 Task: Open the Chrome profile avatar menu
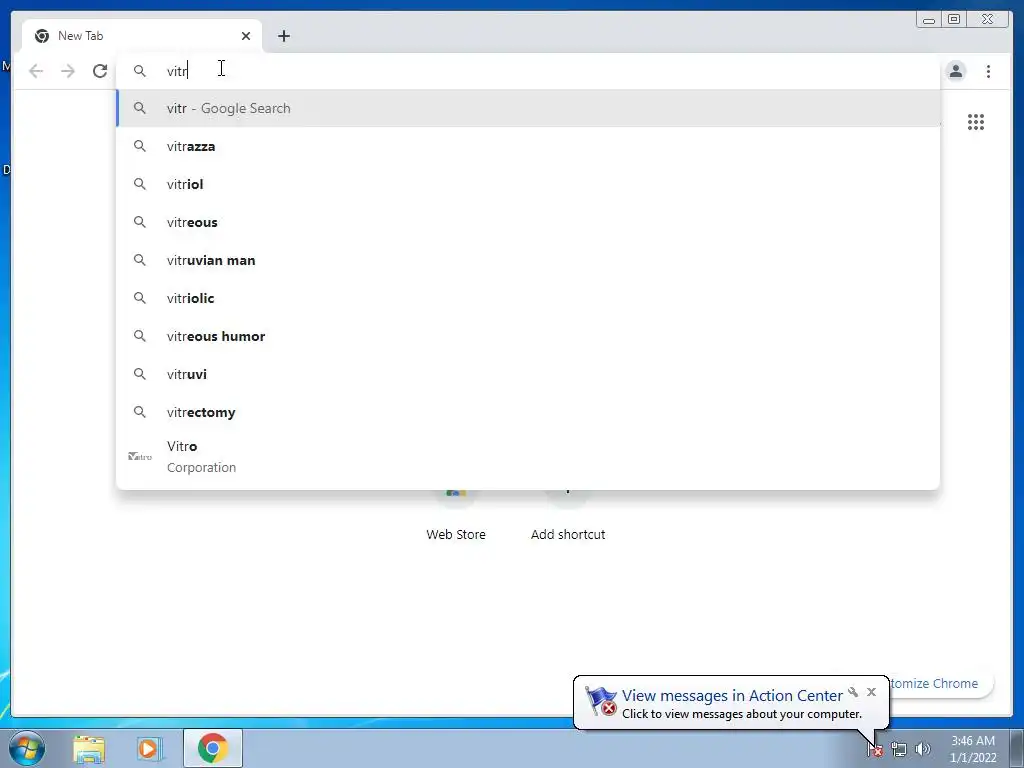pyautogui.click(x=955, y=71)
